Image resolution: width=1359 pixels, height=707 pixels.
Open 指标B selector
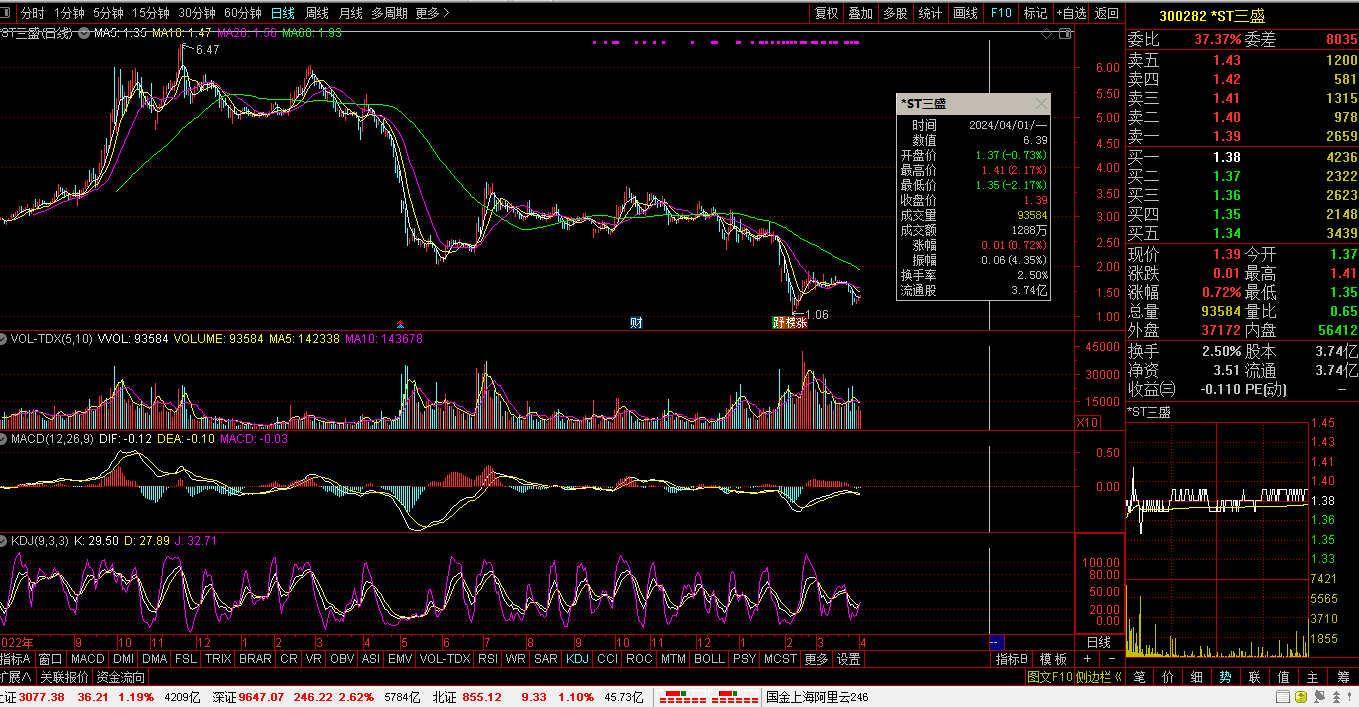(1012, 660)
